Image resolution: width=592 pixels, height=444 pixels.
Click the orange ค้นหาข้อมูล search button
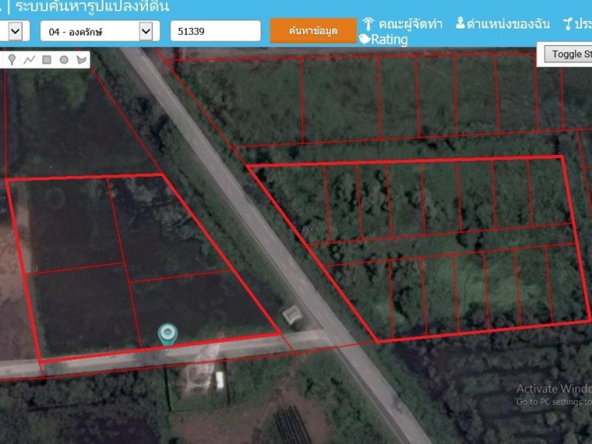pos(313,31)
